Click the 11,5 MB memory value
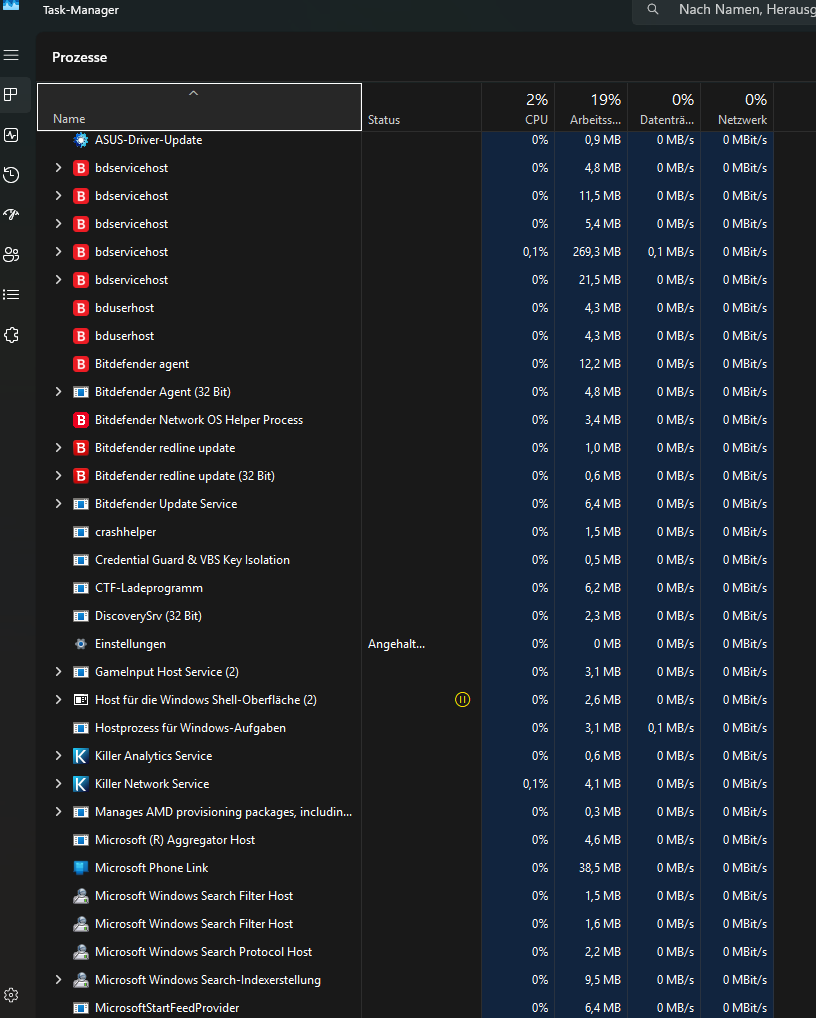Image resolution: width=816 pixels, height=1018 pixels. pos(600,195)
